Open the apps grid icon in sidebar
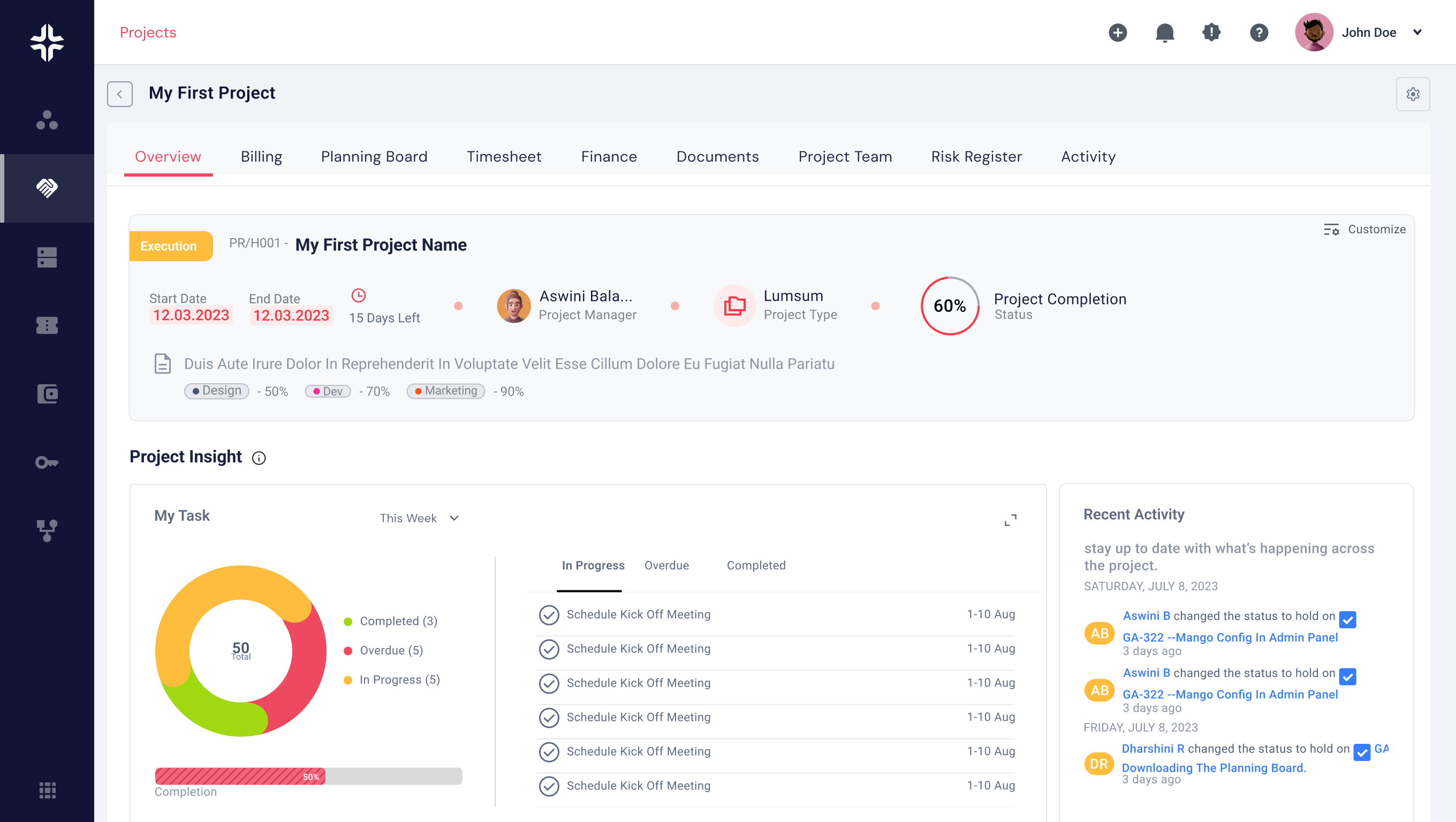Viewport: 1456px width, 822px height. 47,790
